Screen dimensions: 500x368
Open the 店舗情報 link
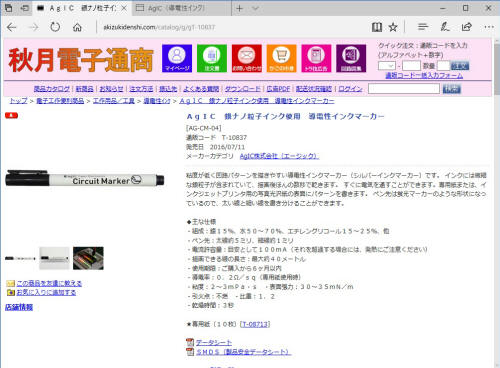click(19, 307)
